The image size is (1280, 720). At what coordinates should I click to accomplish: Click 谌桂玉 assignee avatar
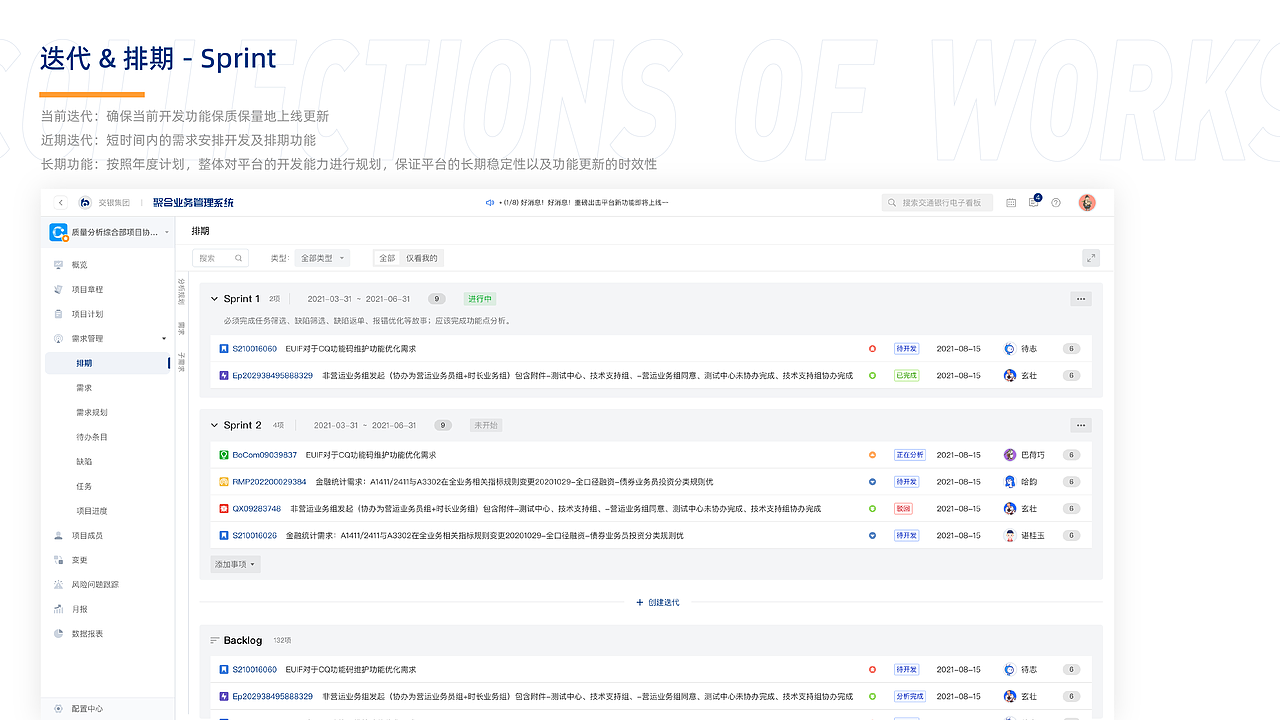click(1010, 536)
